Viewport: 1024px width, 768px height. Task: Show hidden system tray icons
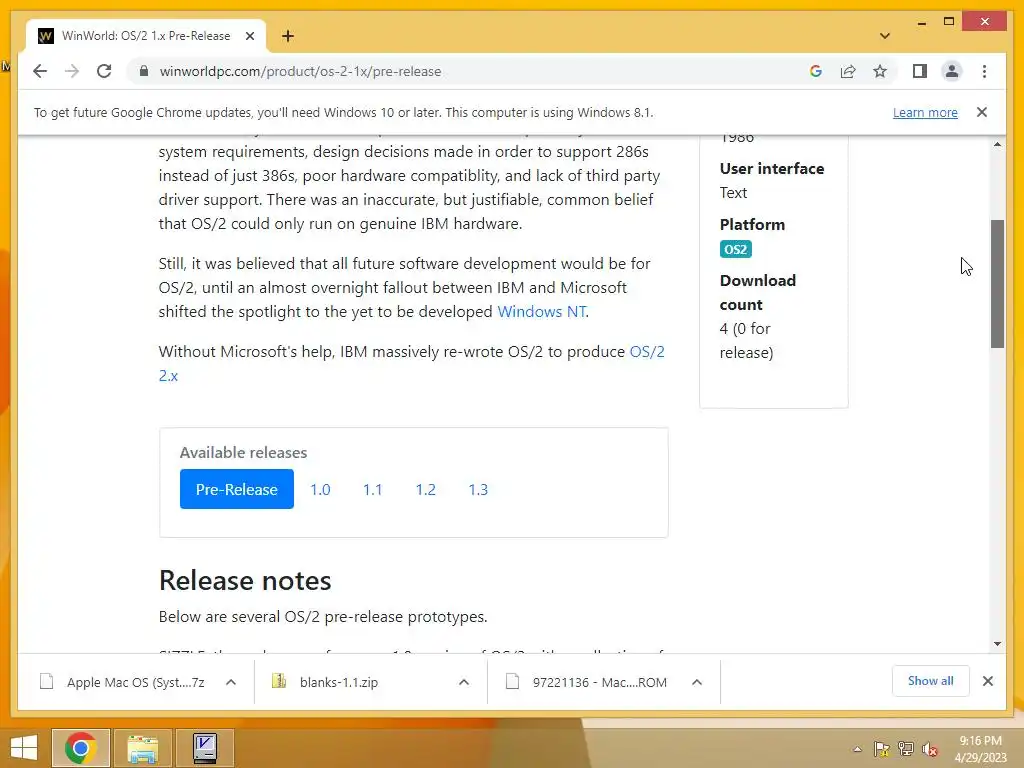coord(857,749)
